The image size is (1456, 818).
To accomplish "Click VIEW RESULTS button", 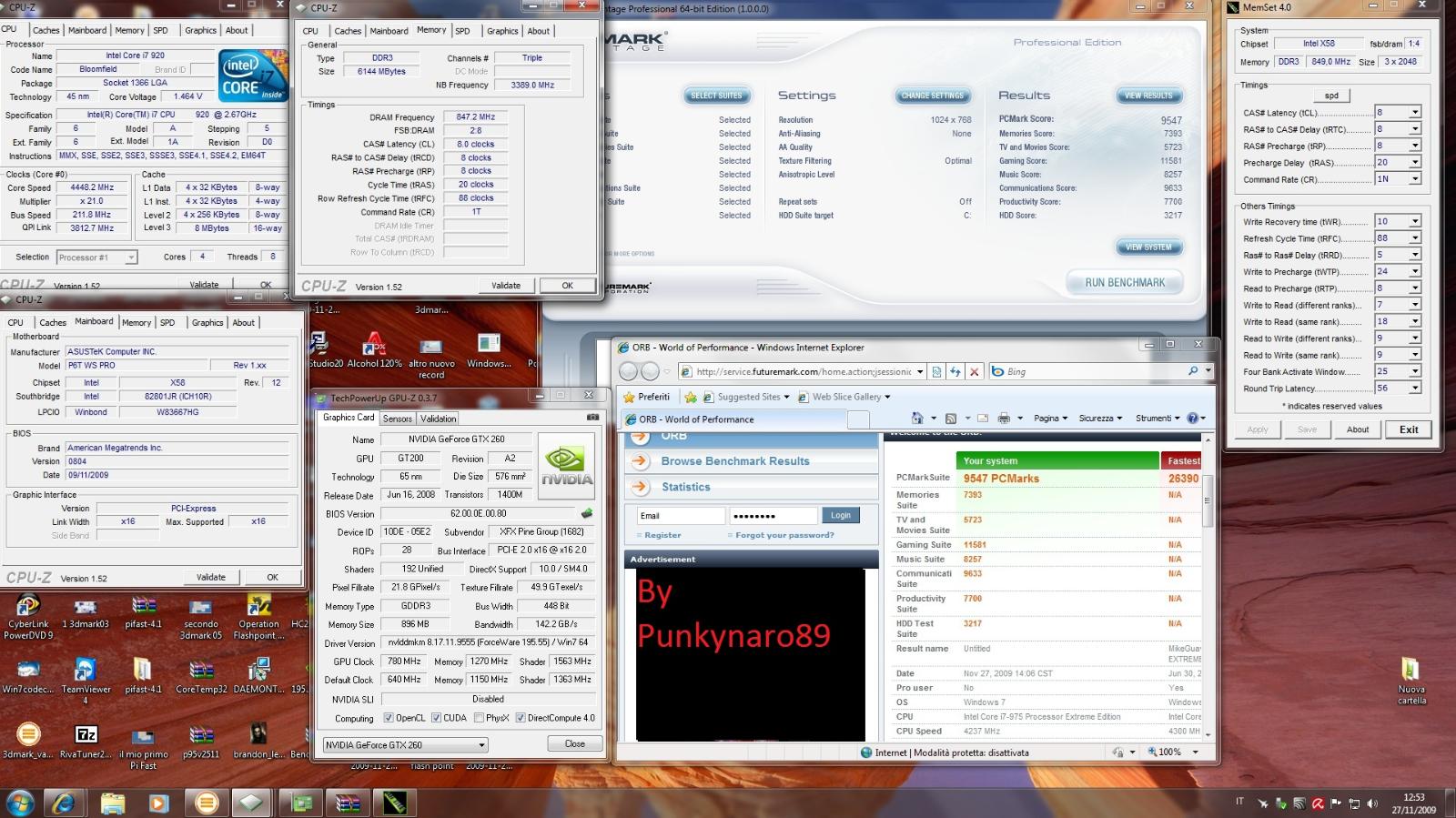I will [x=1148, y=96].
